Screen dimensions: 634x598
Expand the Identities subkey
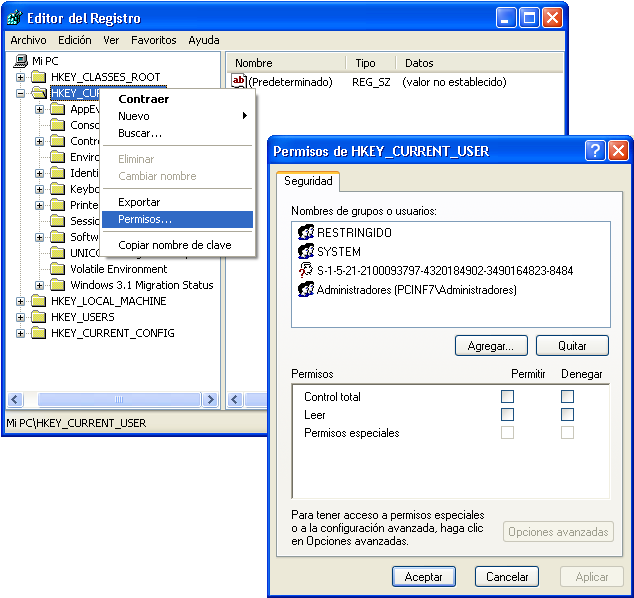(39, 173)
